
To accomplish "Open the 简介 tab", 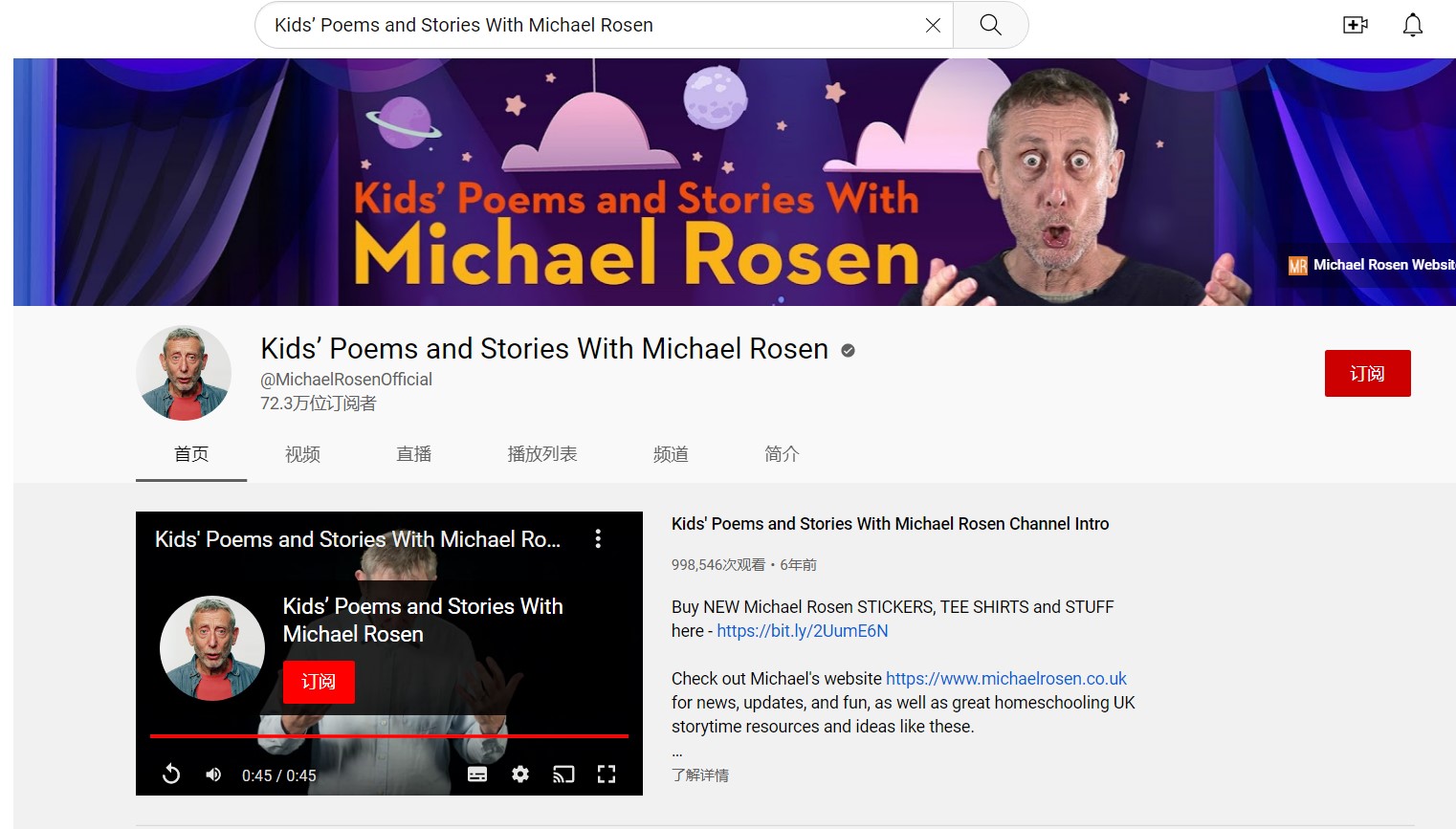I will (782, 454).
